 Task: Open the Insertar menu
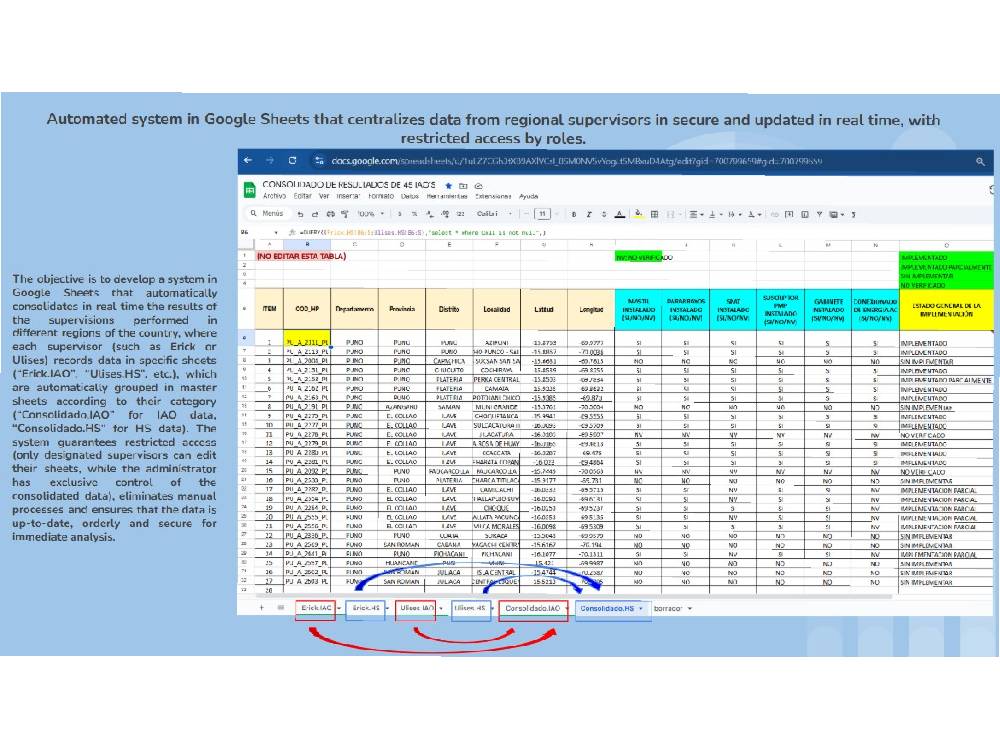348,196
